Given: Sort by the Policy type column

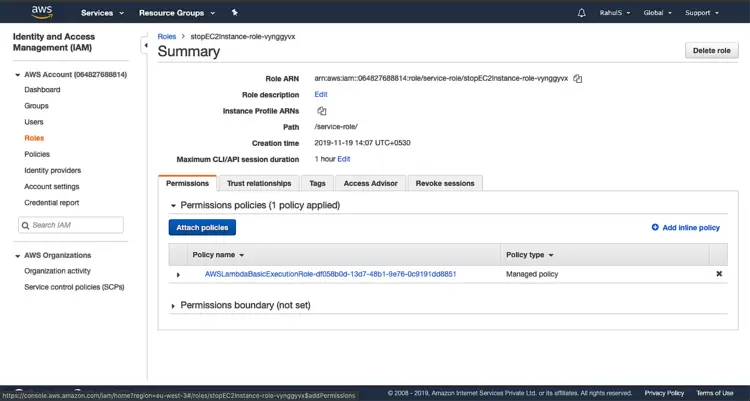Looking at the screenshot, I should tap(529, 255).
